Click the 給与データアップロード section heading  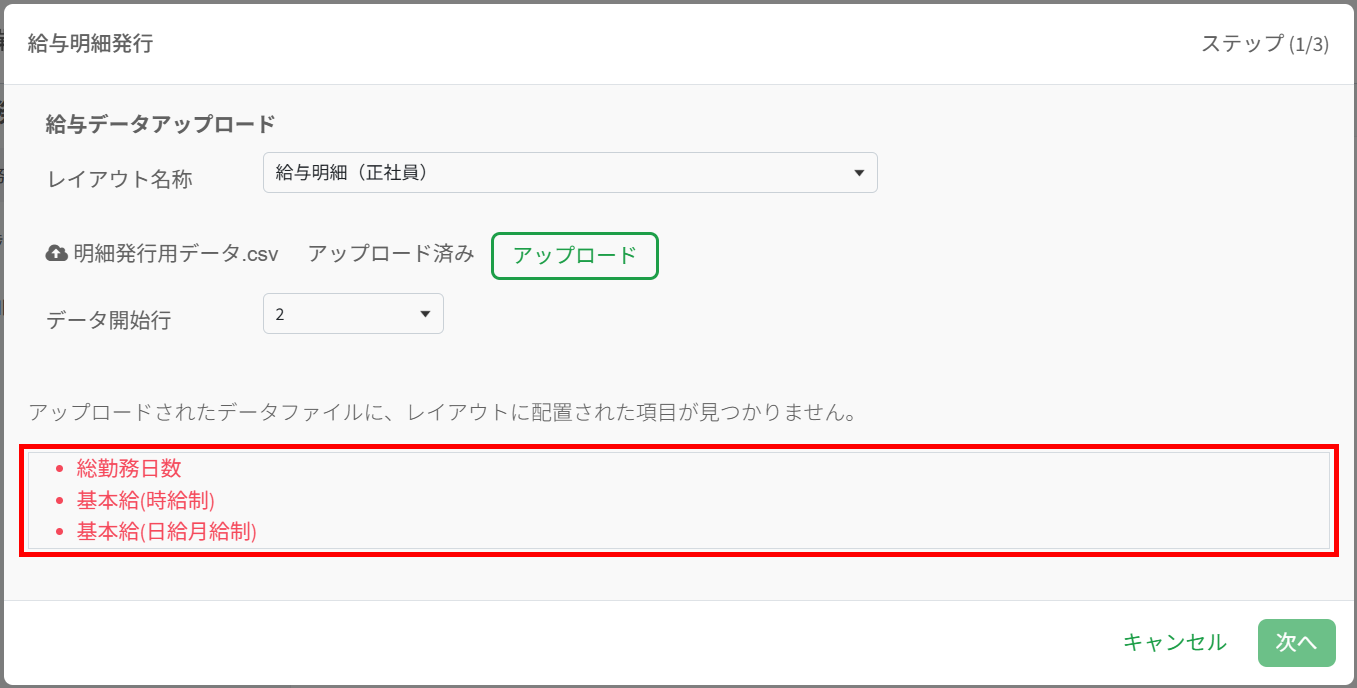pyautogui.click(x=160, y=124)
